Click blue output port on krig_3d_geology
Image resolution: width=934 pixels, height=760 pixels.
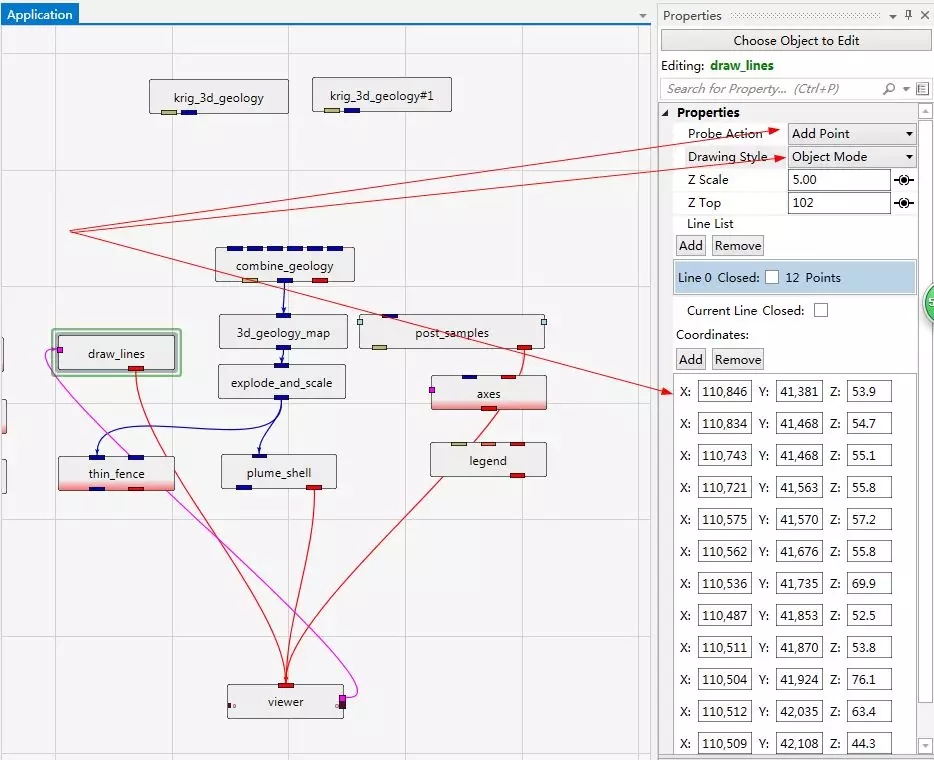click(189, 112)
